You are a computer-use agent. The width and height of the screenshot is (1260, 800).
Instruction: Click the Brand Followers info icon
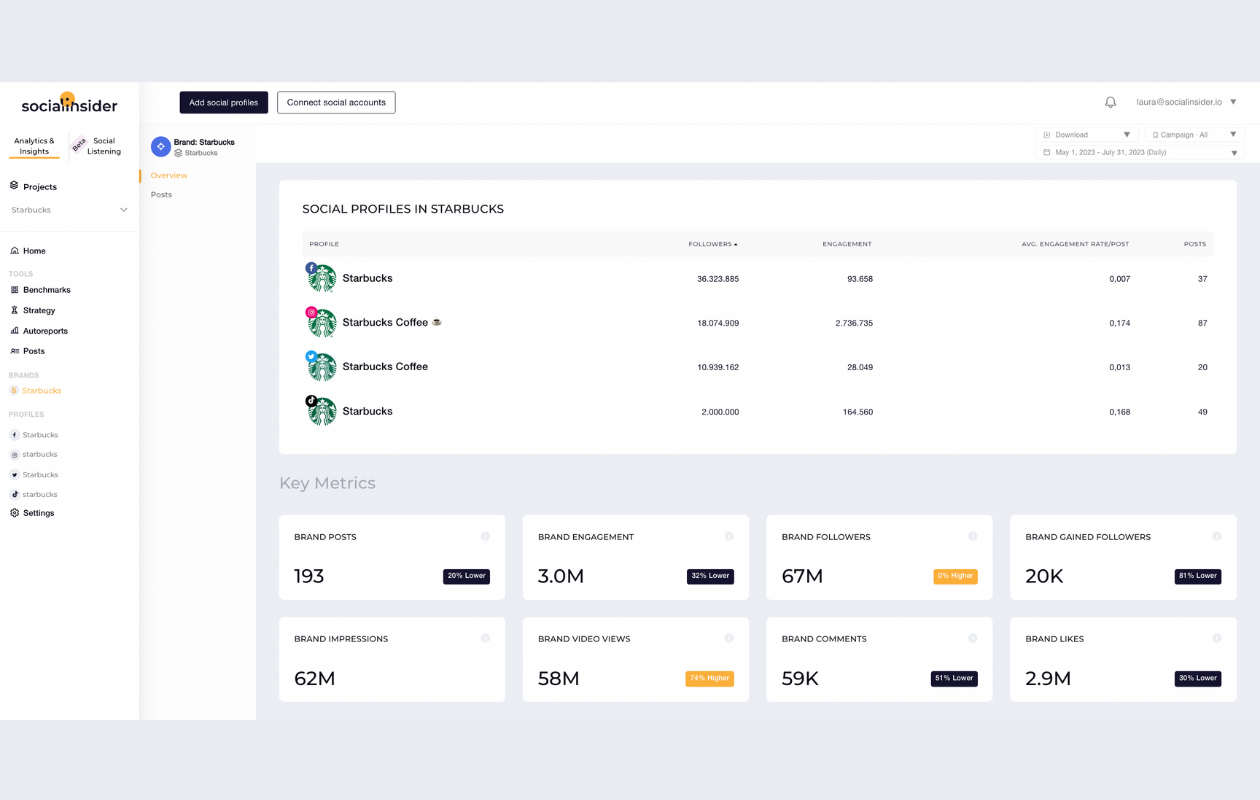tap(973, 536)
